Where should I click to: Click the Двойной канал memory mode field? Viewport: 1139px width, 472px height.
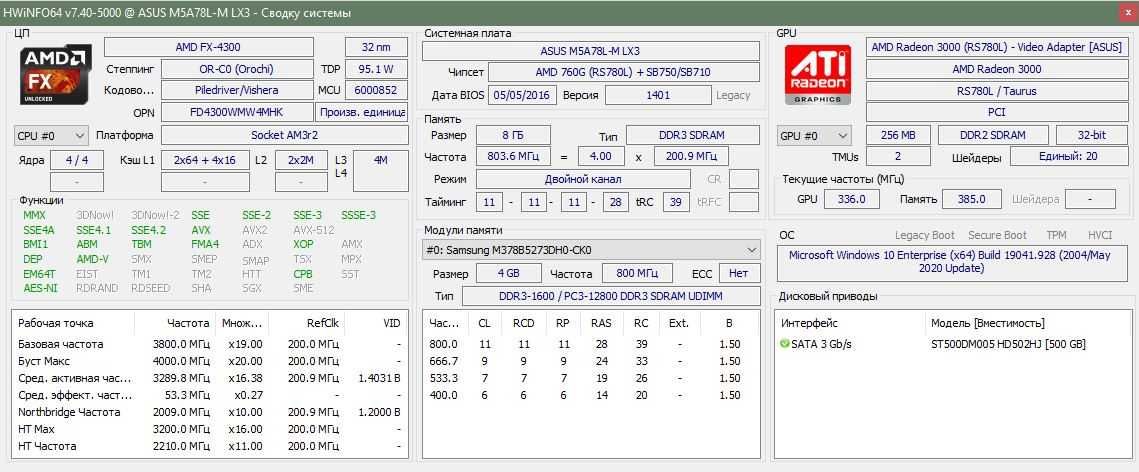tap(583, 179)
